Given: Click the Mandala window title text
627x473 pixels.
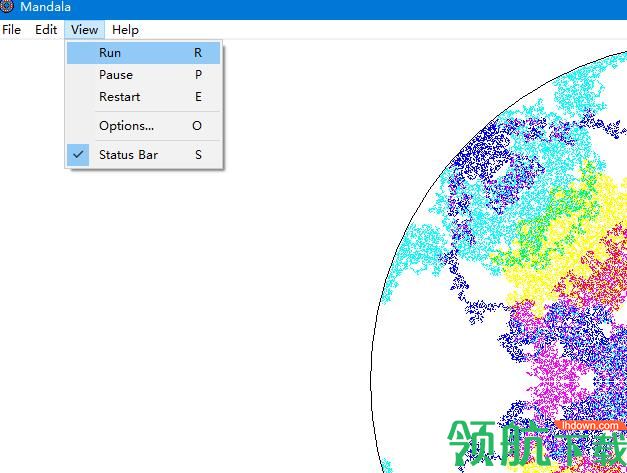Looking at the screenshot, I should click(x=45, y=7).
